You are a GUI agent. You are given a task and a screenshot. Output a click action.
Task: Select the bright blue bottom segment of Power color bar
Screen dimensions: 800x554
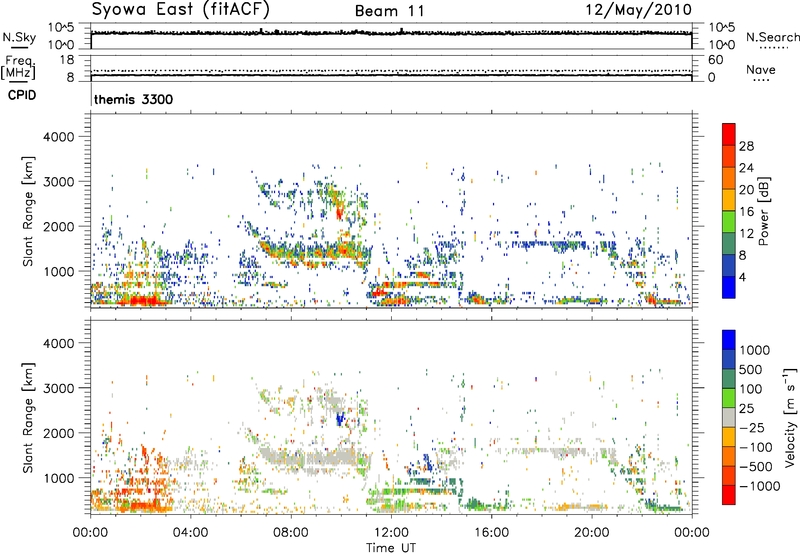tap(729, 287)
